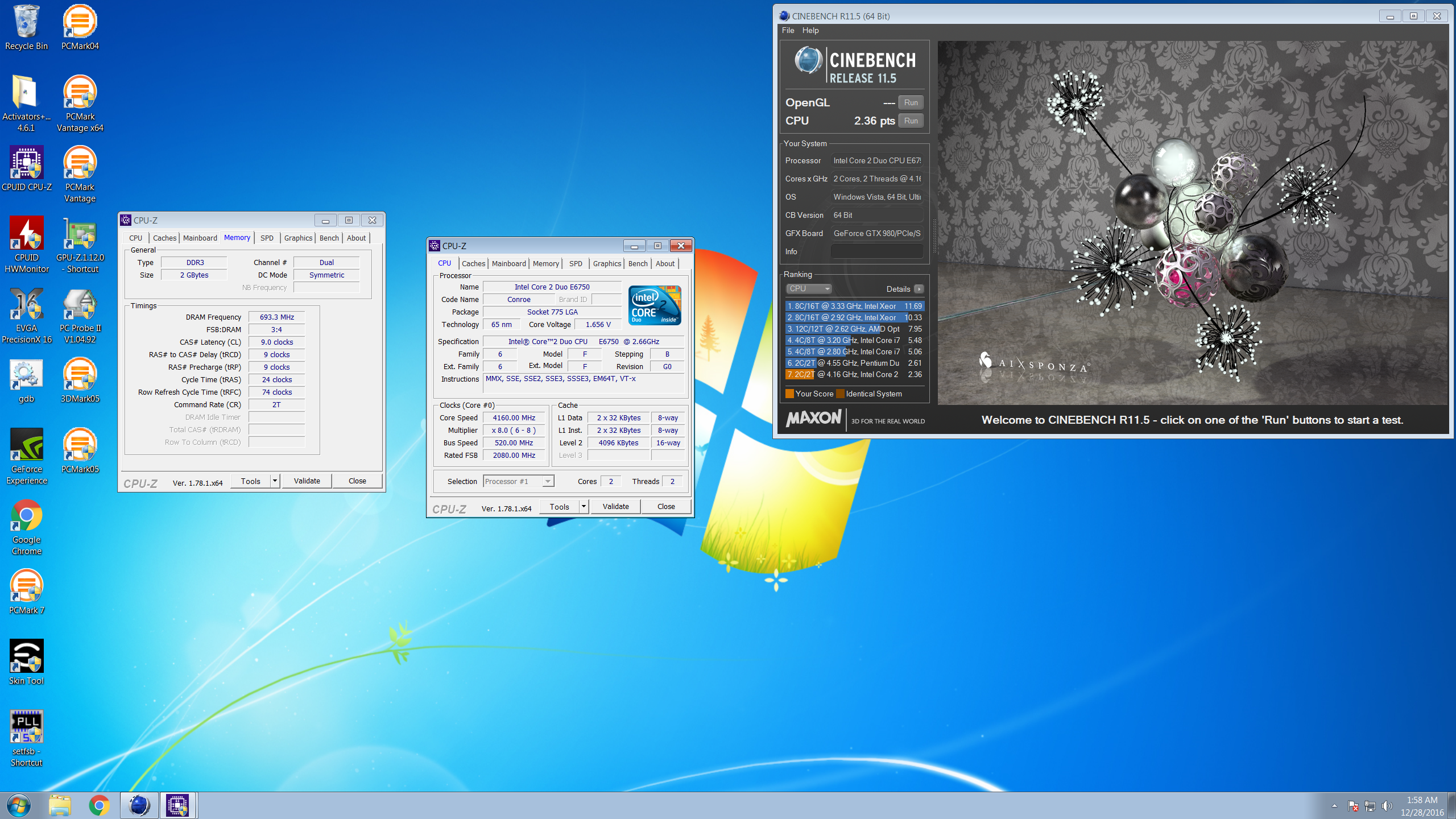Click Tools button in the front CPU-Z window

(x=560, y=506)
